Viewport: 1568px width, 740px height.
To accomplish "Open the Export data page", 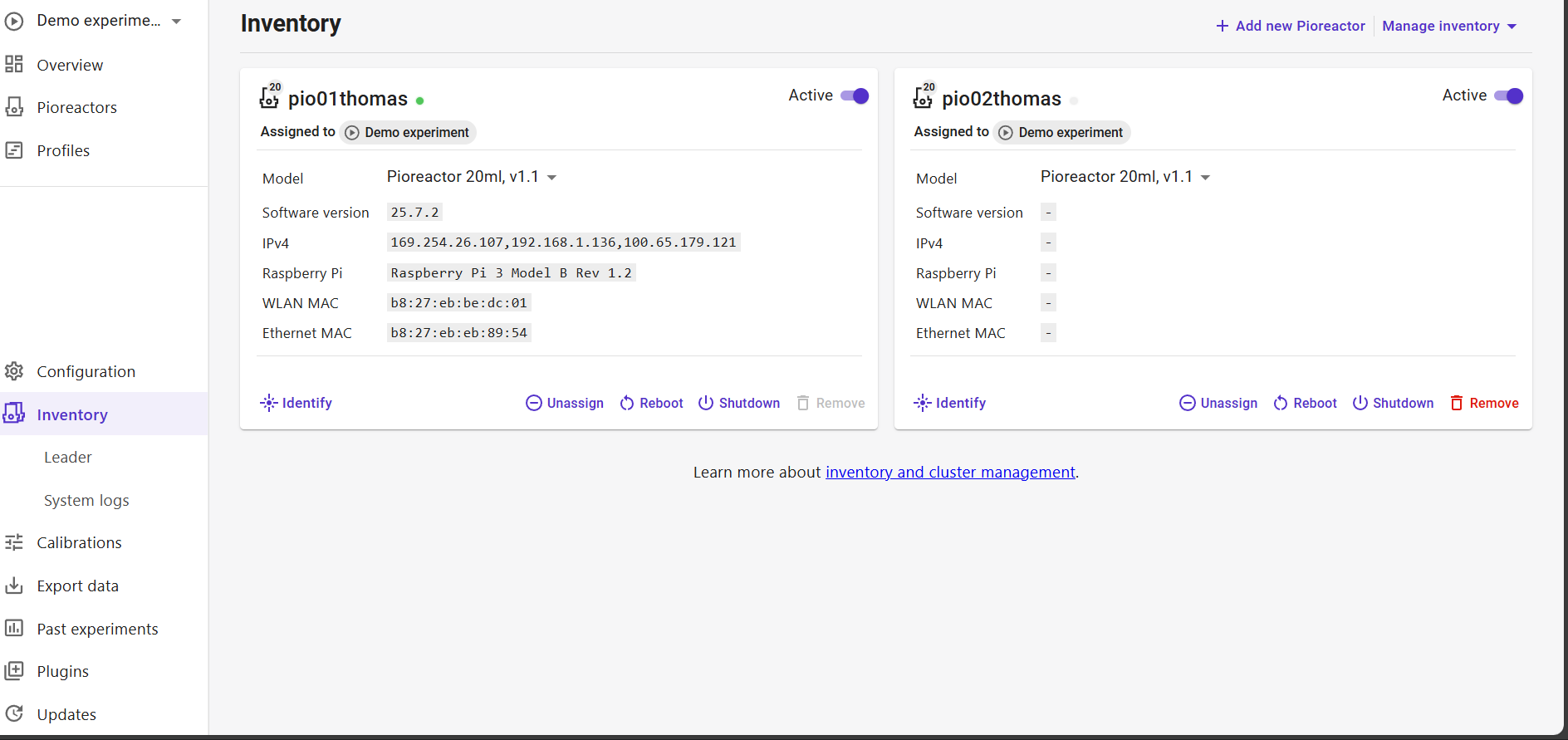I will [x=77, y=586].
